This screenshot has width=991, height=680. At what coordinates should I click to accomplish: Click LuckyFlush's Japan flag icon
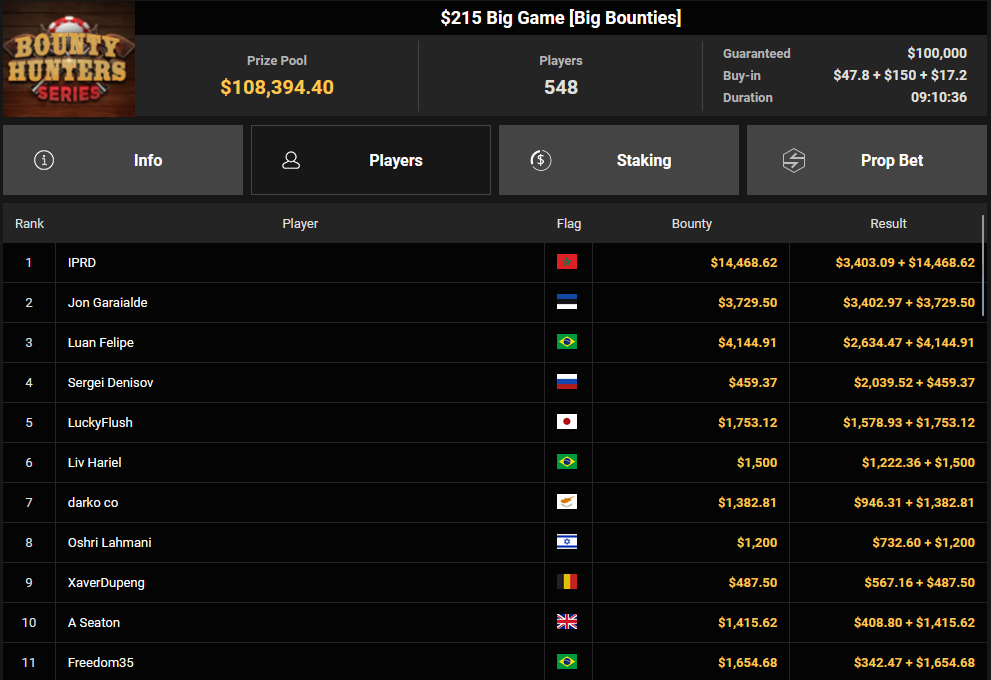[567, 422]
